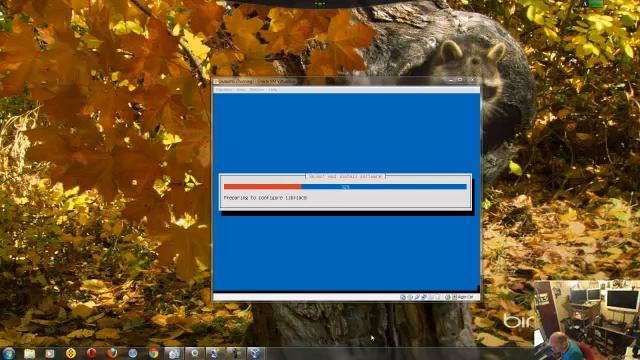Click the network adapter status icon

pyautogui.click(x=424, y=297)
